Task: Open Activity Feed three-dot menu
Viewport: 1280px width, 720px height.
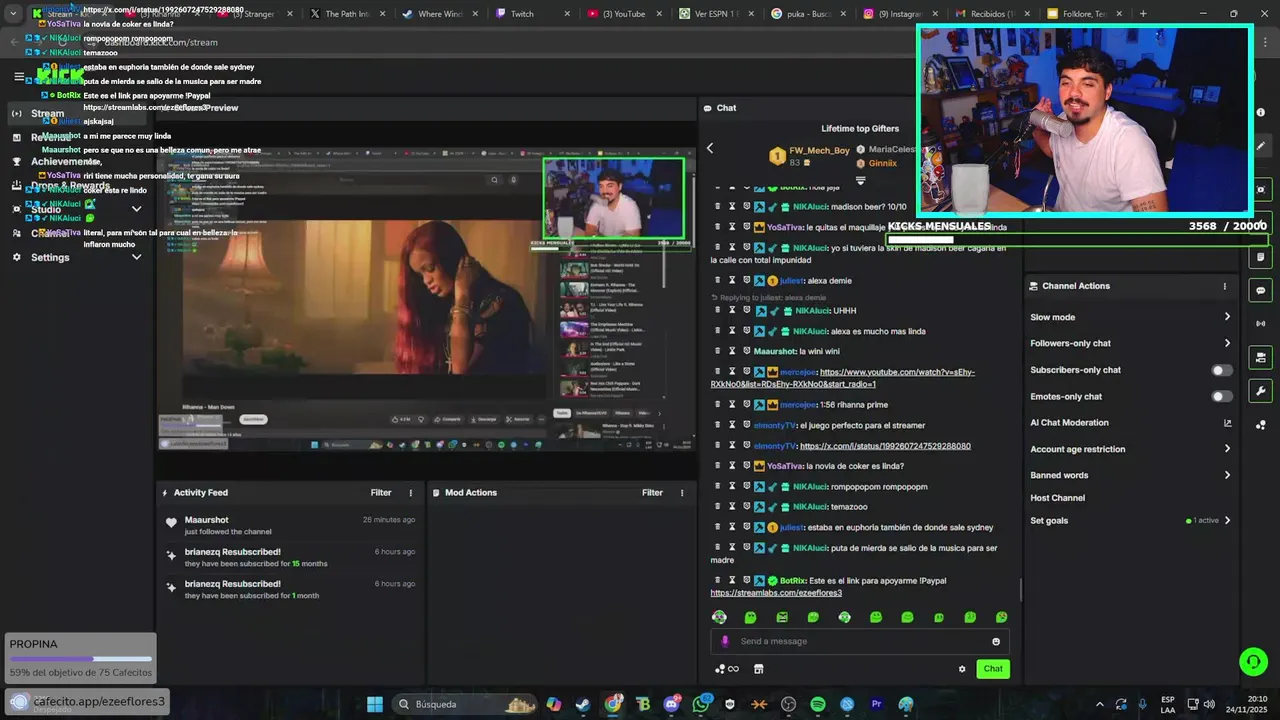Action: tap(410, 492)
